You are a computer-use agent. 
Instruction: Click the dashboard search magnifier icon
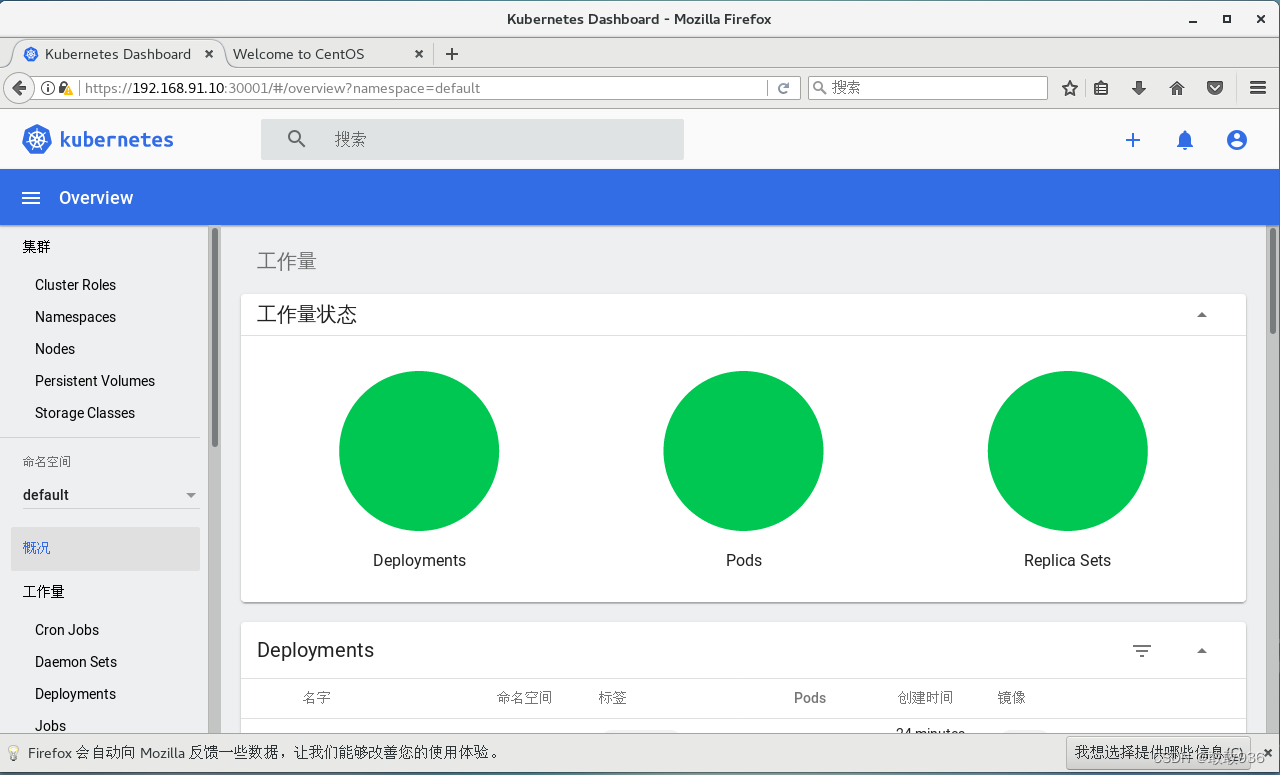297,139
